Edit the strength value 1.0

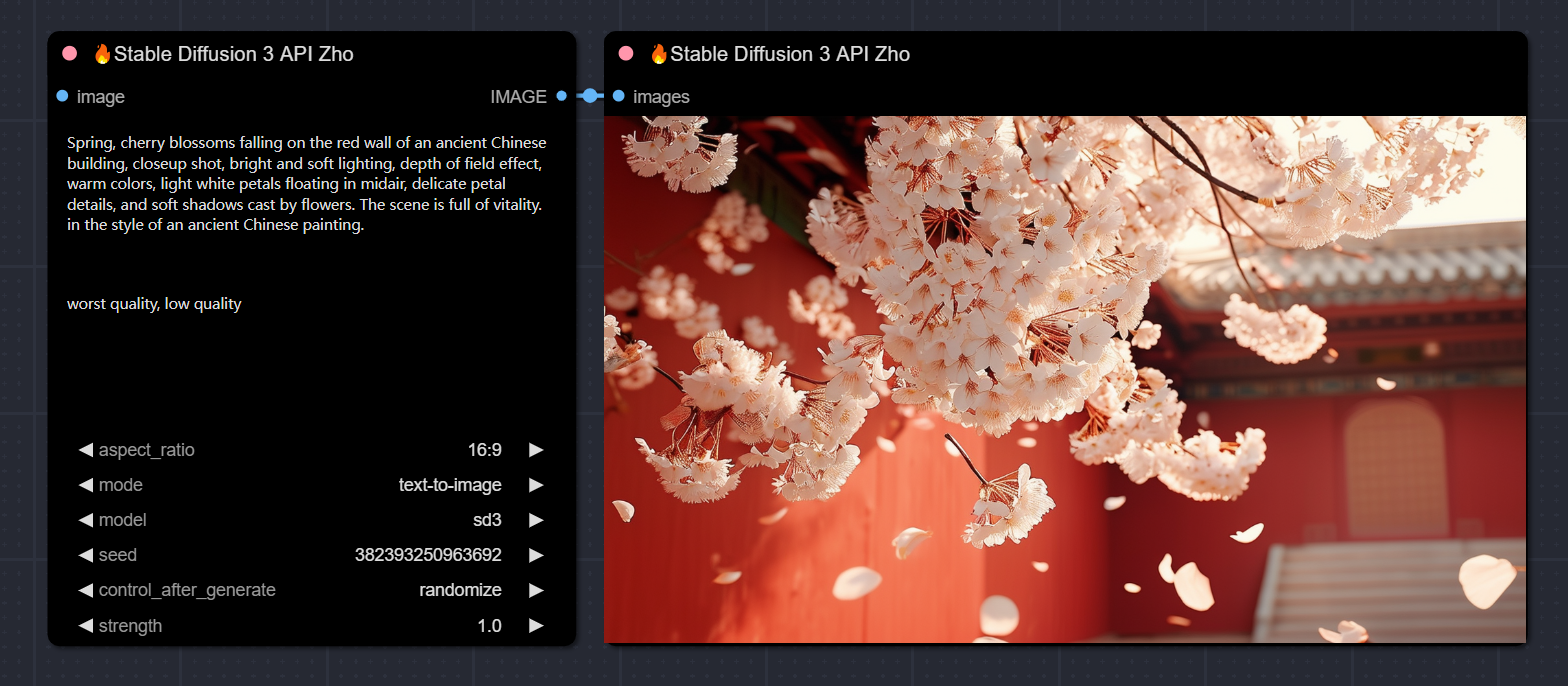tap(490, 626)
